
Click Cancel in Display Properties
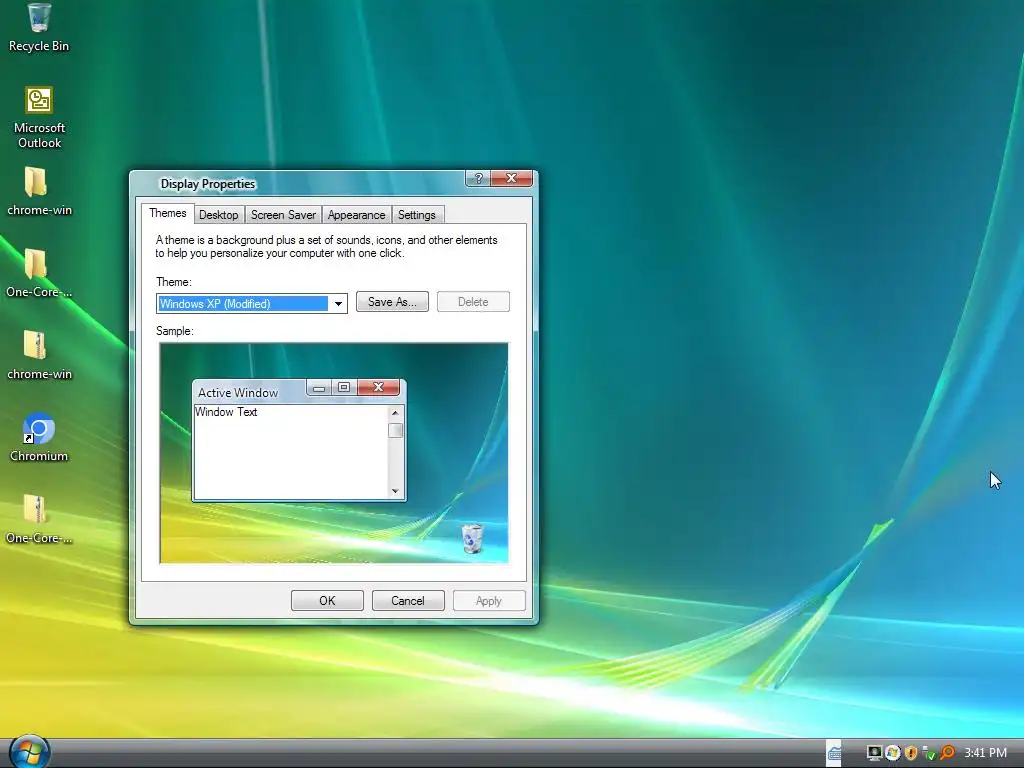pyautogui.click(x=408, y=601)
